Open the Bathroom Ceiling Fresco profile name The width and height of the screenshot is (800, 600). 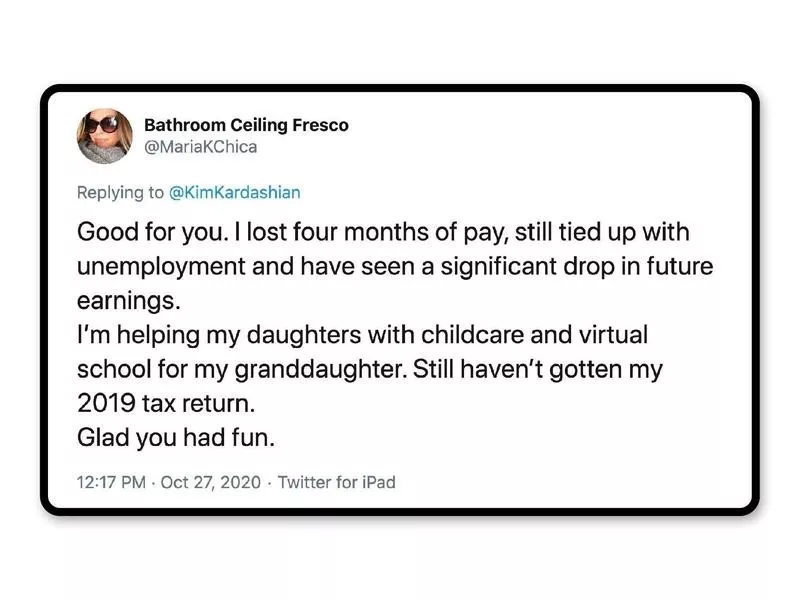(247, 126)
